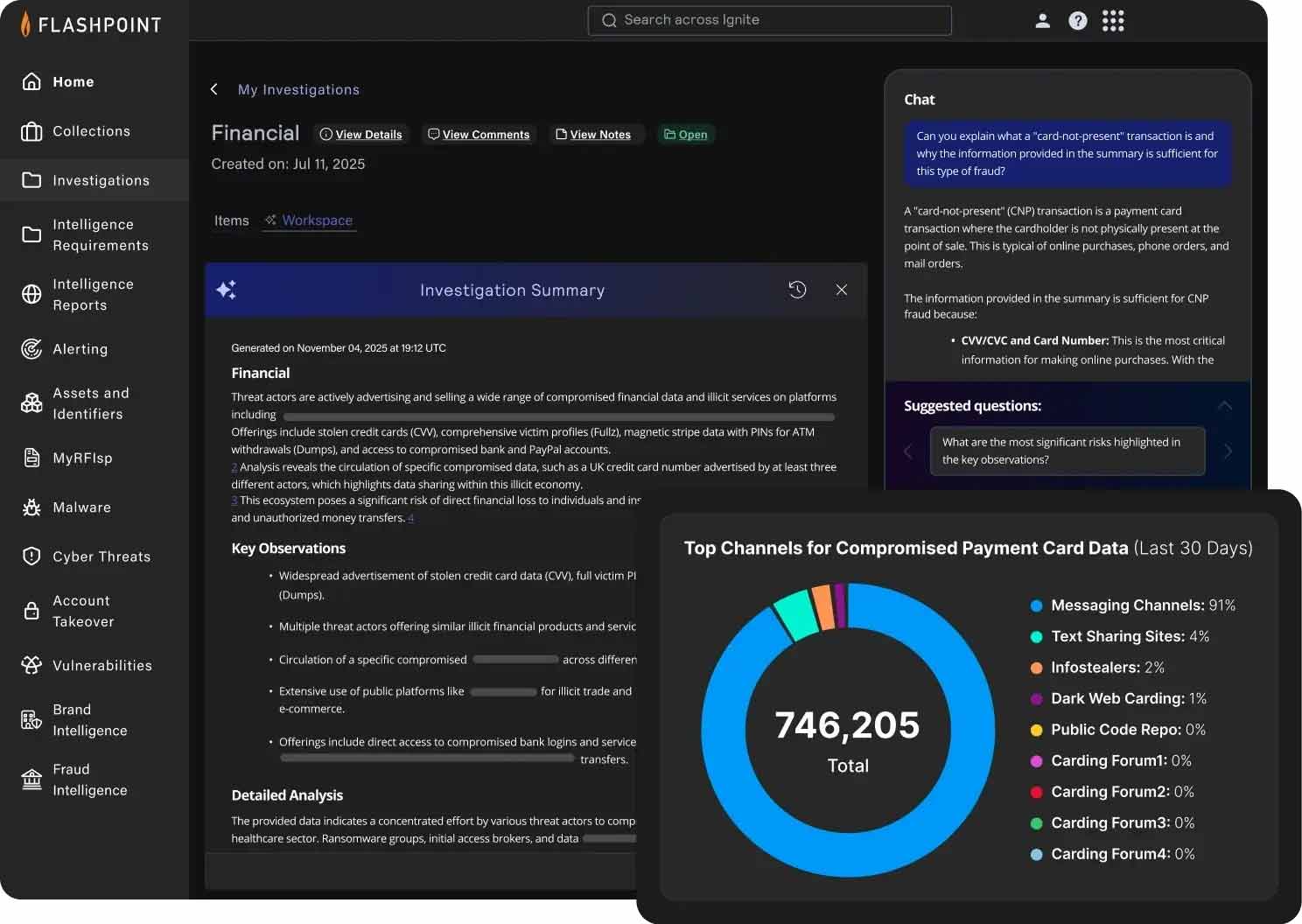The image size is (1302, 924).
Task: Open the Alerting menu item
Action: (80, 349)
